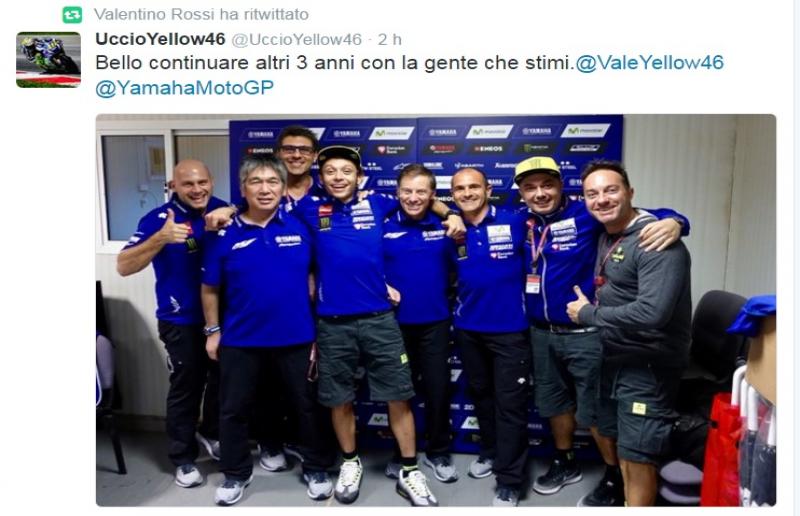The width and height of the screenshot is (800, 516).
Task: Click the bold UccioYellow46 display name
Action: pos(160,39)
